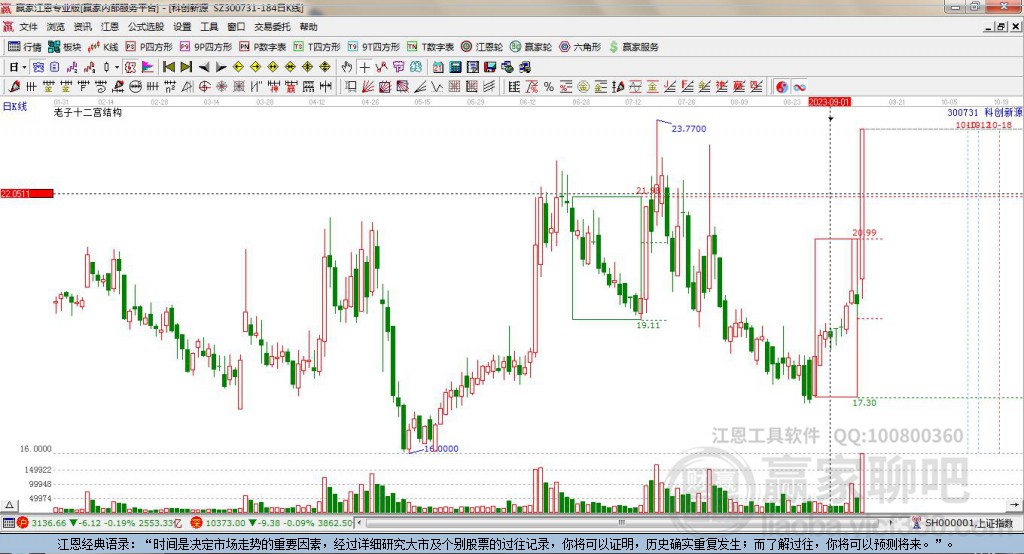The width and height of the screenshot is (1024, 554).
Task: Click the 老子十二宫结构 label
Action: [88, 112]
